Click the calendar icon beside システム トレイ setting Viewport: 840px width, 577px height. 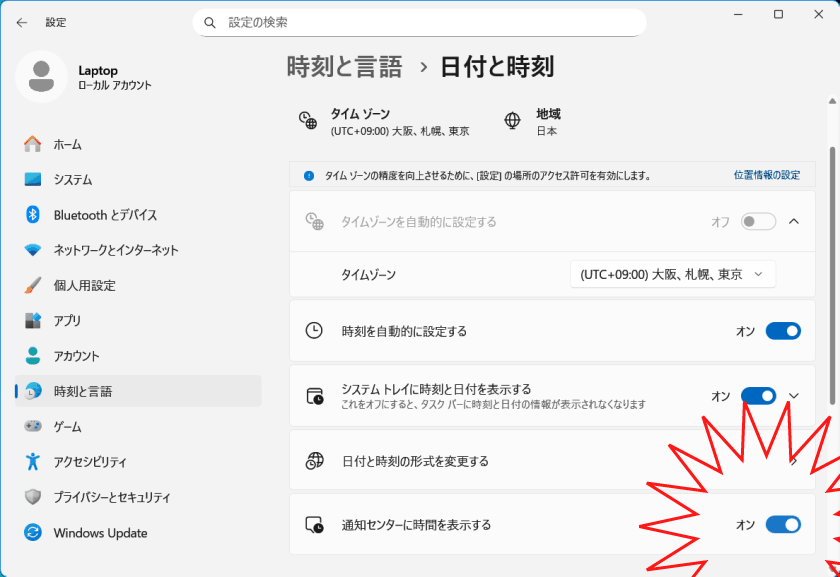(x=314, y=396)
